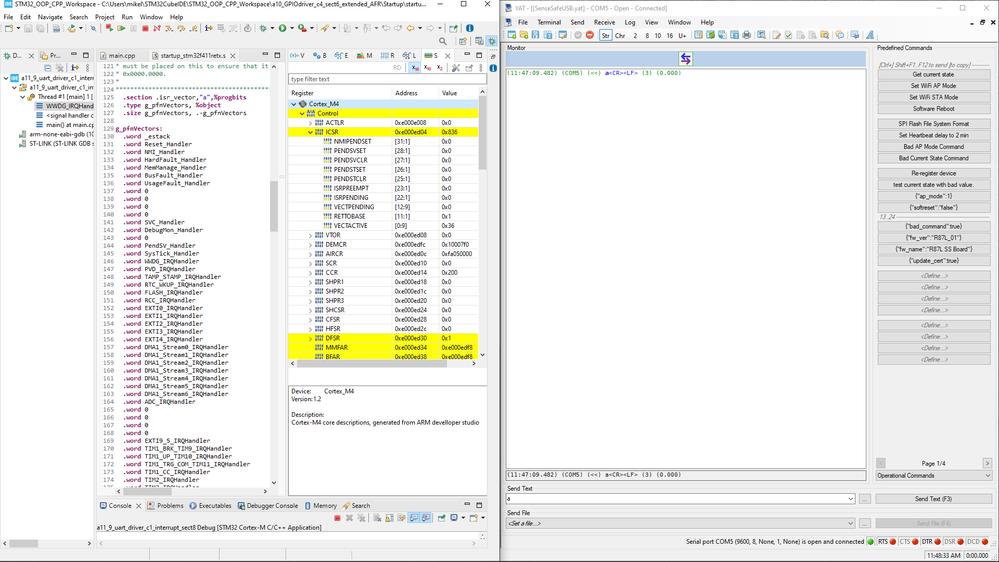
Task: Click Send Text (F3) button
Action: (x=933, y=499)
